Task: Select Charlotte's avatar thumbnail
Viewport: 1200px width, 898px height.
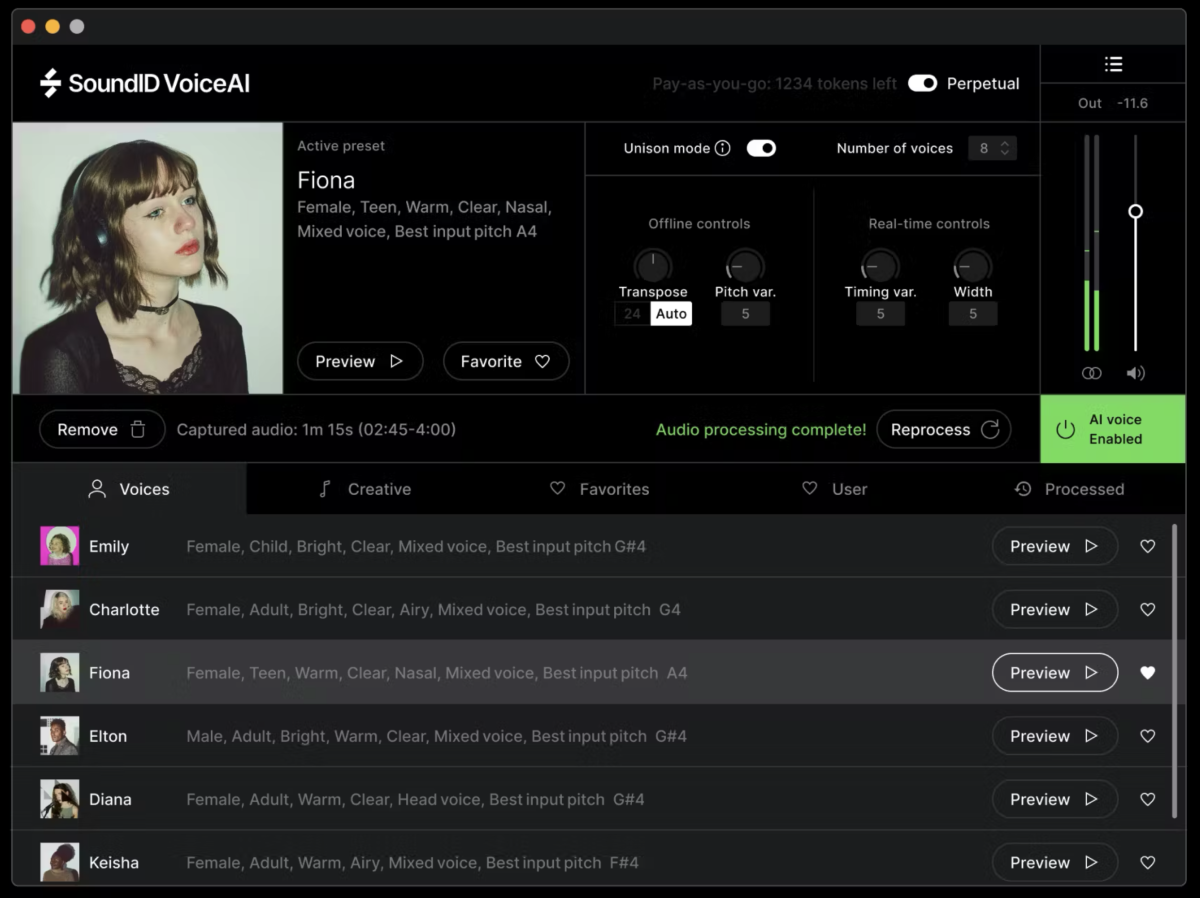Action: [60, 609]
